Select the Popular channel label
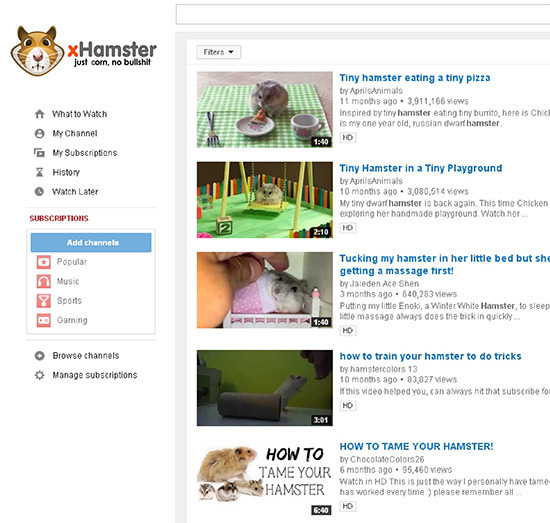The height and width of the screenshot is (523, 550). click(x=72, y=262)
